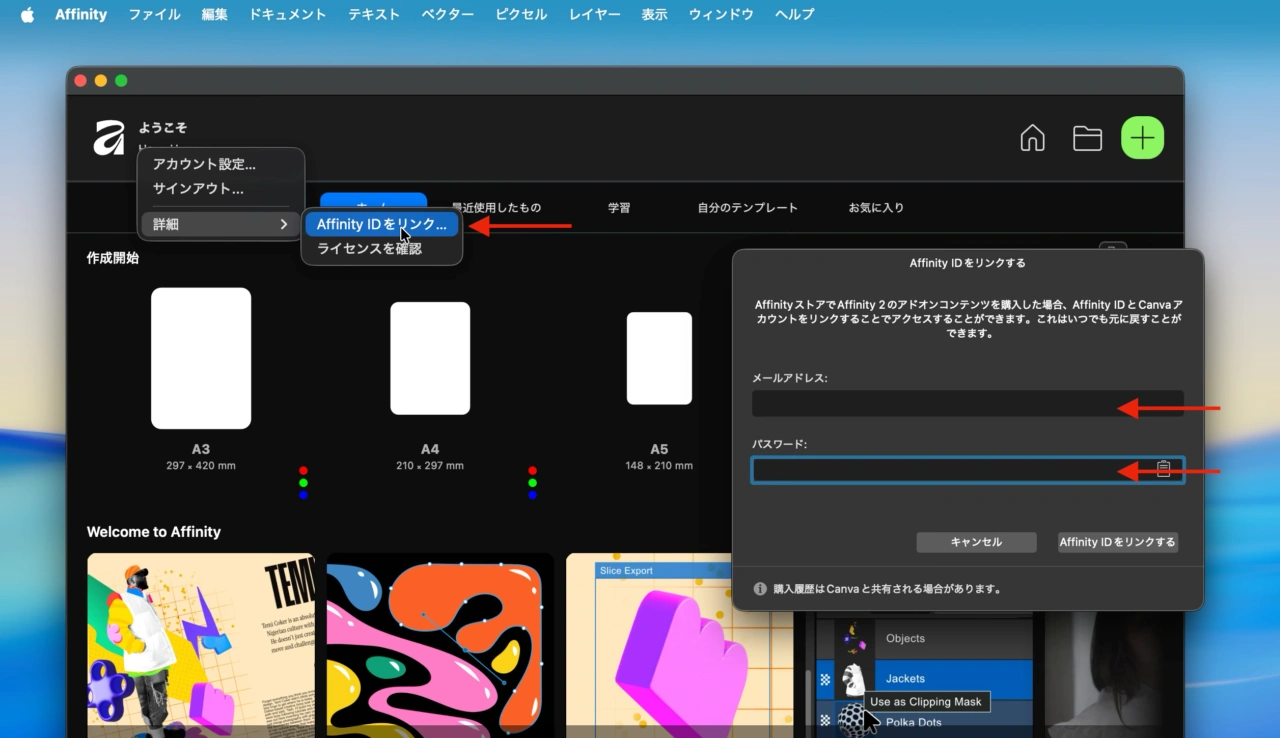Choose Affinity IDをリンク from the submenu
Screen dimensions: 1280x738
pos(381,224)
